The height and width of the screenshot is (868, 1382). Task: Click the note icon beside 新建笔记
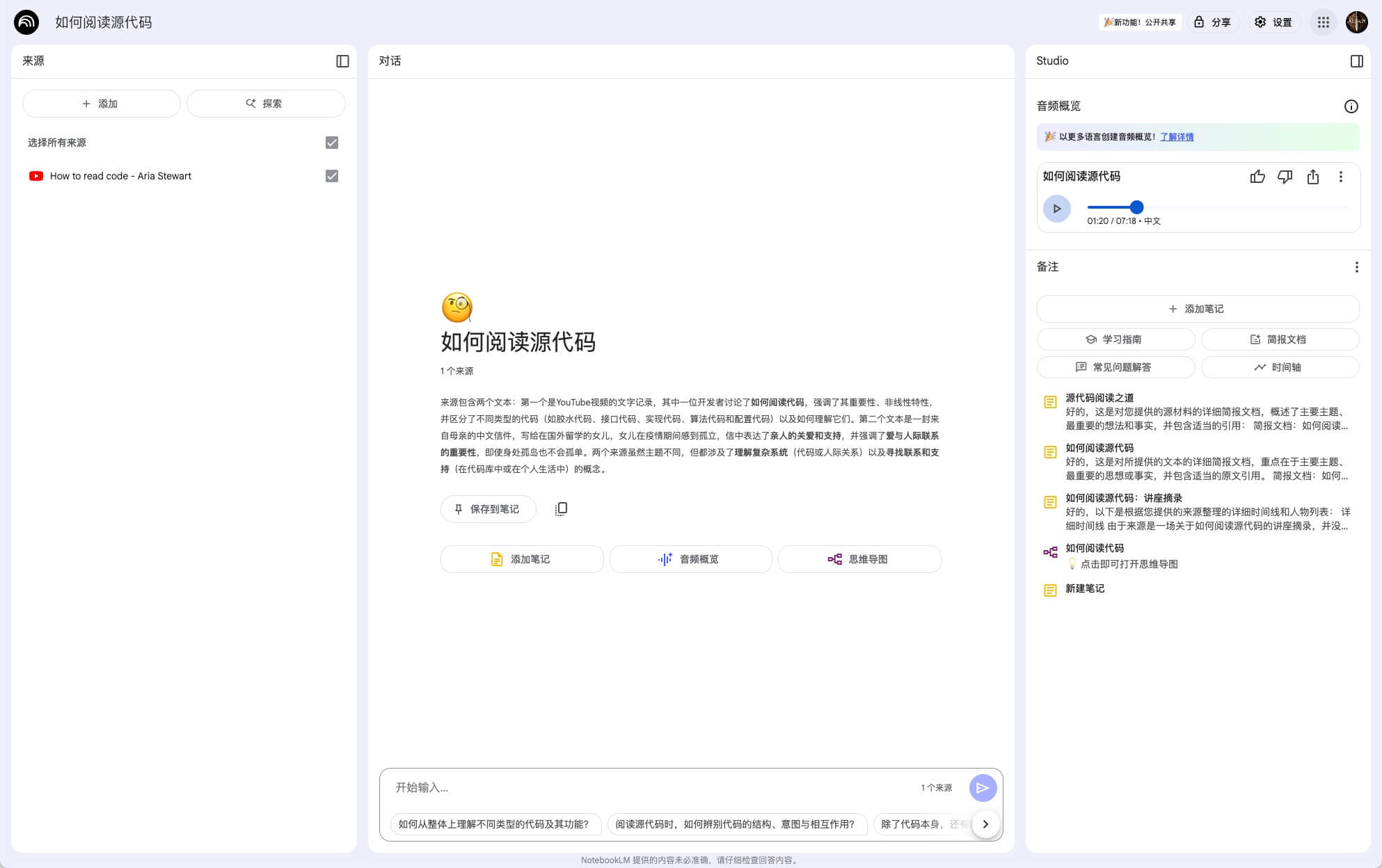tap(1050, 590)
